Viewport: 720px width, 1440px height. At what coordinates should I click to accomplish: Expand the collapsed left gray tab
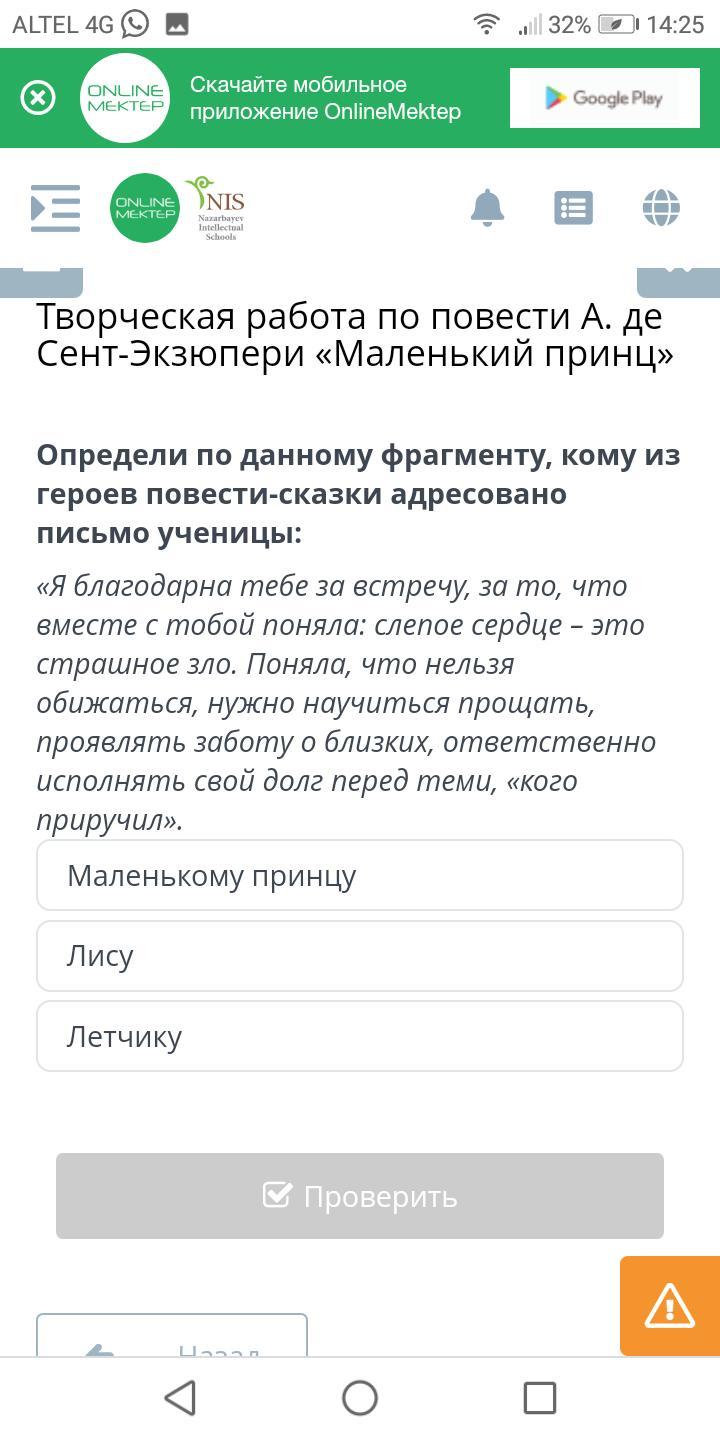pyautogui.click(x=41, y=282)
